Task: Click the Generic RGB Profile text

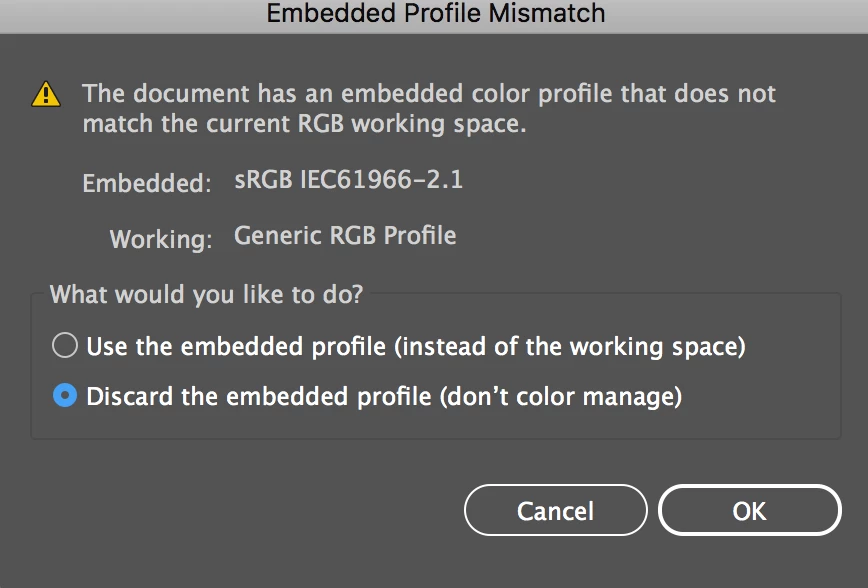Action: click(345, 235)
